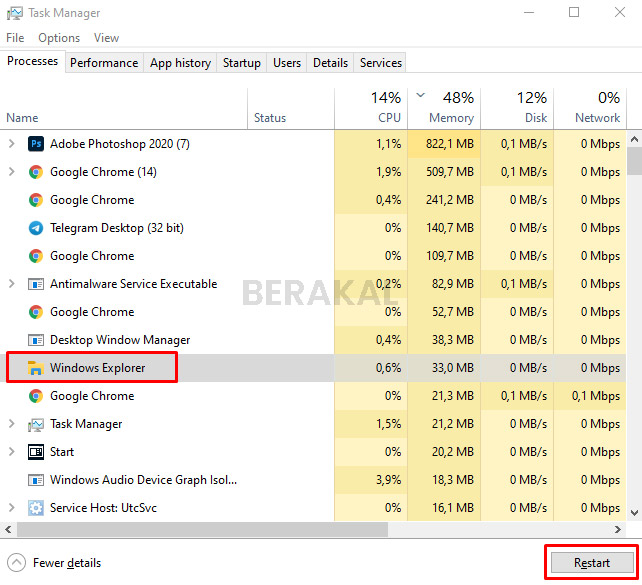642x585 pixels.
Task: Click the sort arrow above Memory column
Action: [x=420, y=95]
